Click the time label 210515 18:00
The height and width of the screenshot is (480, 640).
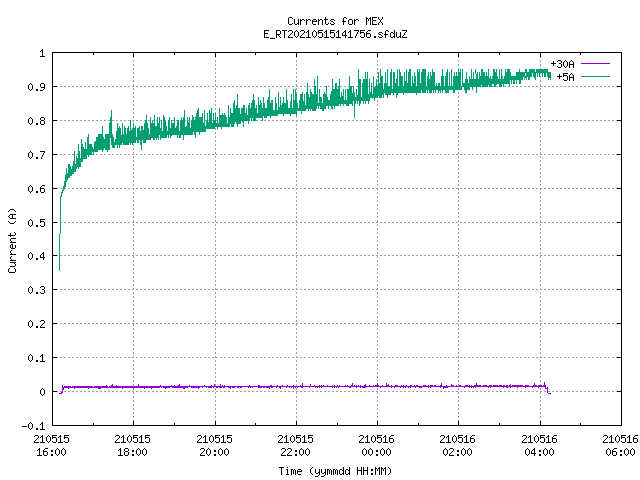(132, 445)
